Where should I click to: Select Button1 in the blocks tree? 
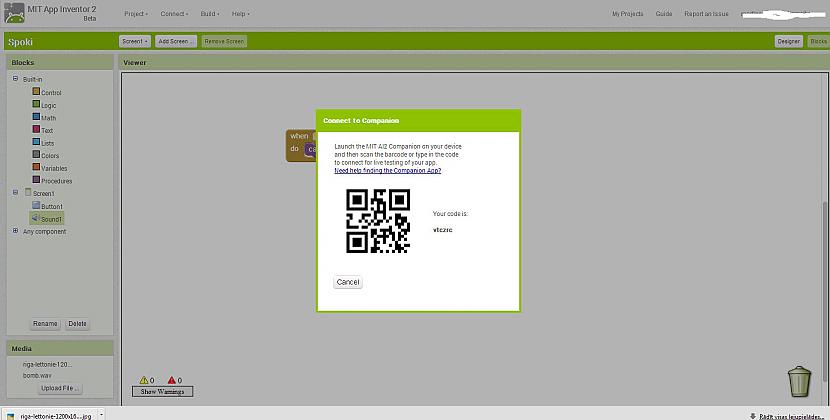pos(52,207)
